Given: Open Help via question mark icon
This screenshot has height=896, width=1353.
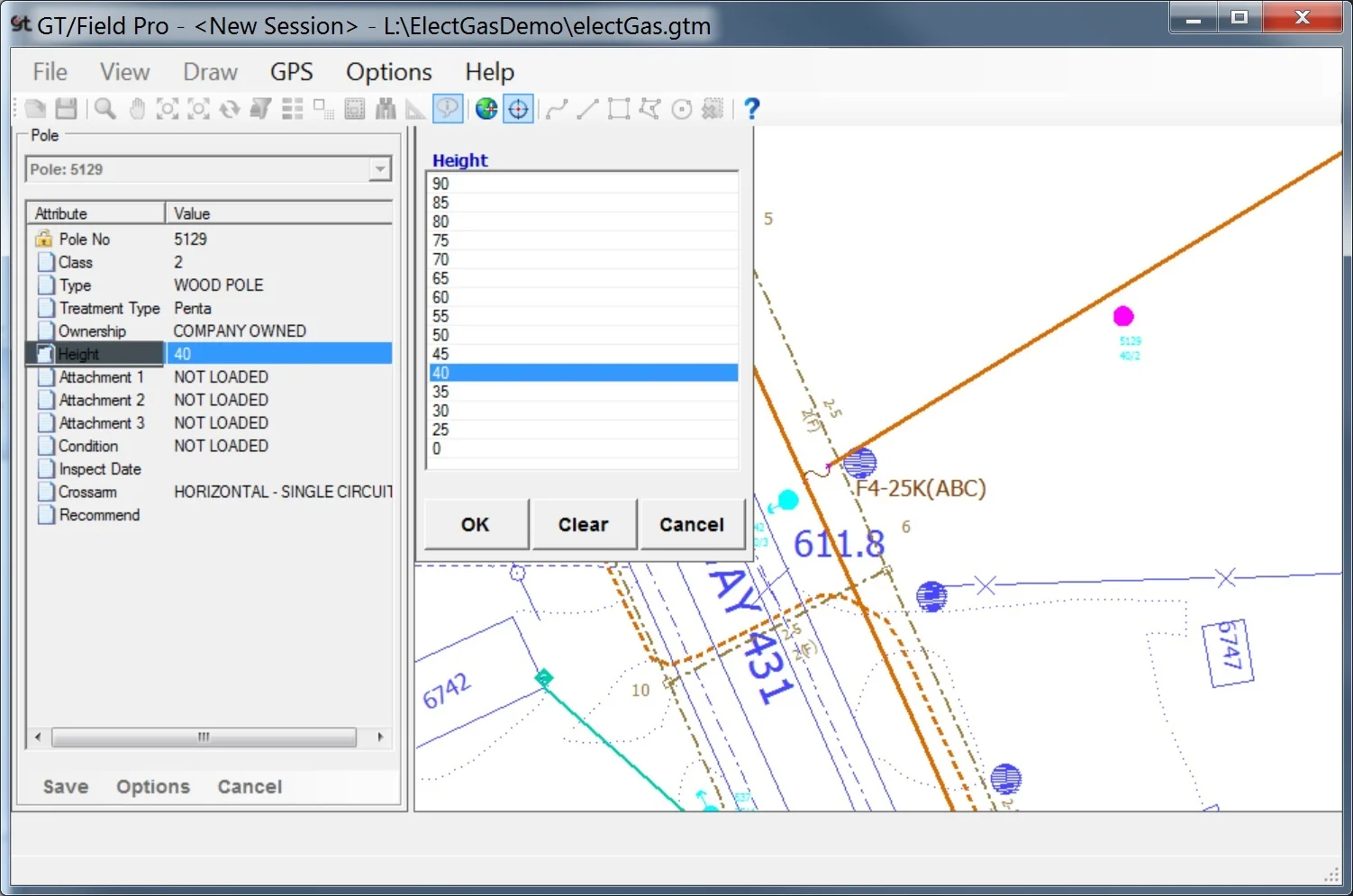Looking at the screenshot, I should point(752,109).
